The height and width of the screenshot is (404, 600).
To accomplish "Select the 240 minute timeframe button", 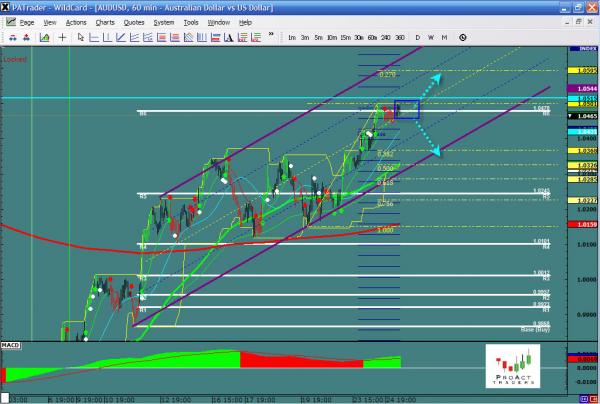I will click(385, 37).
